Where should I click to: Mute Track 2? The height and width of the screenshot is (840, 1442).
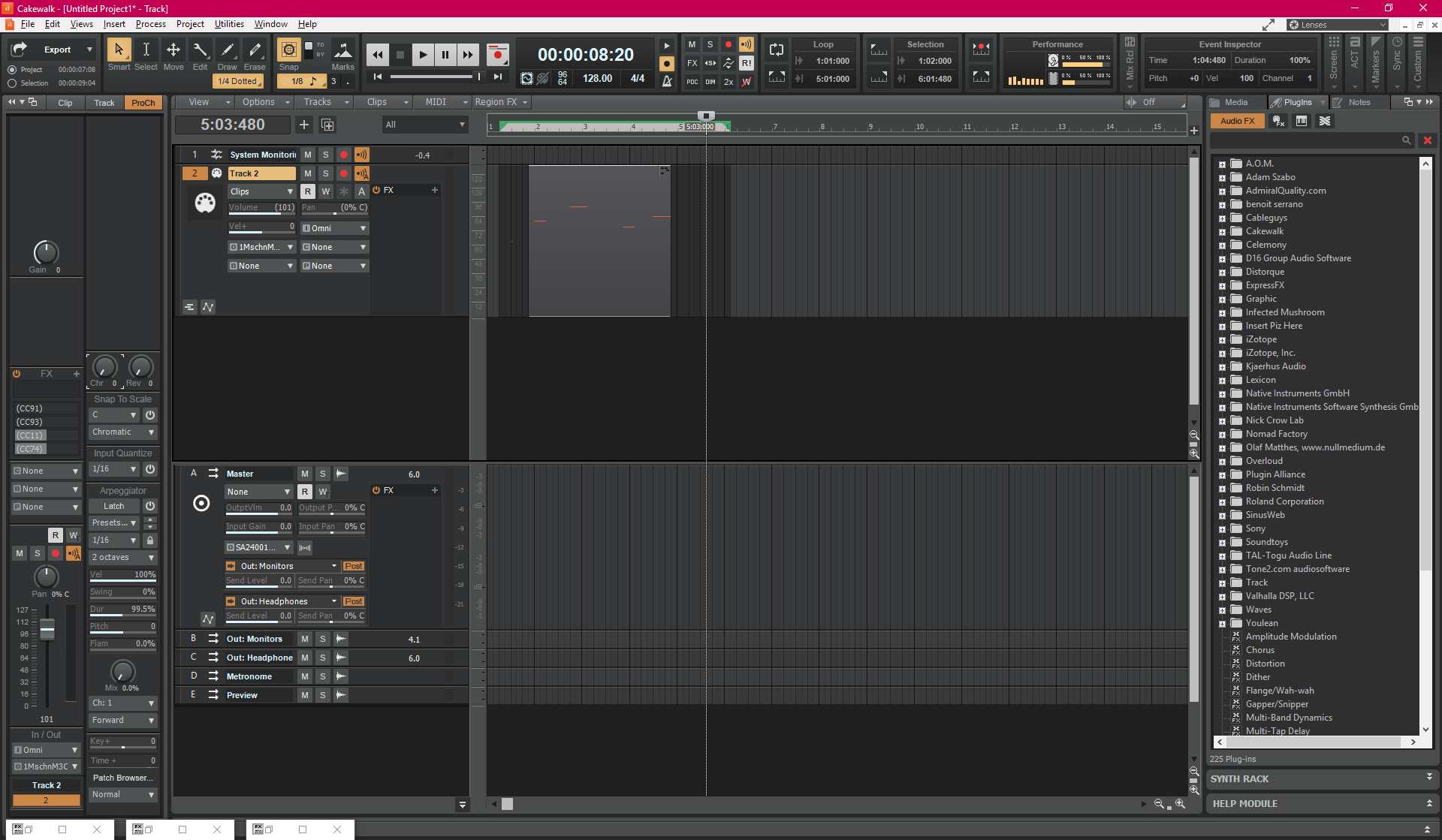pos(308,173)
